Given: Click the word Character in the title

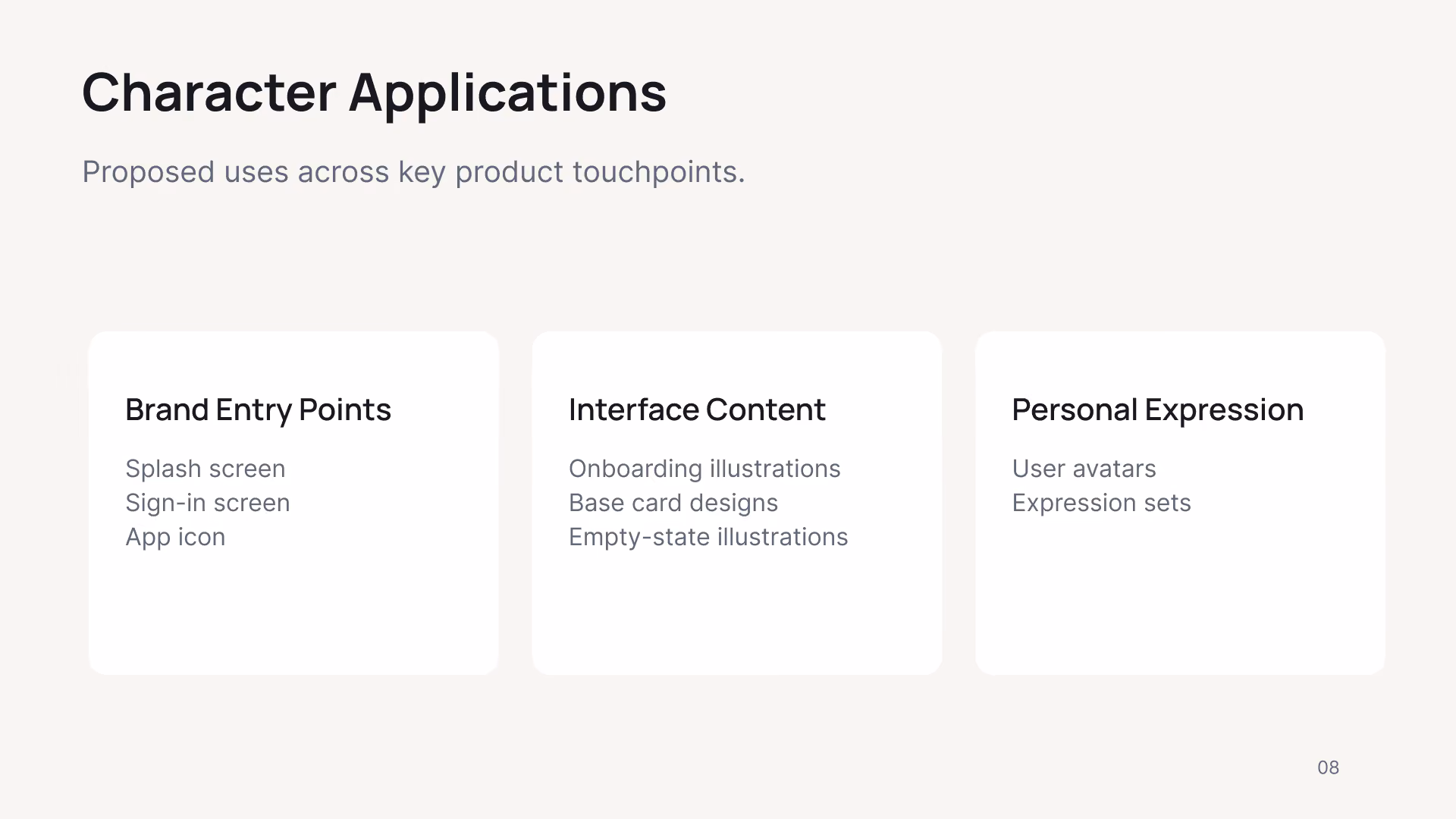Looking at the screenshot, I should click(209, 93).
